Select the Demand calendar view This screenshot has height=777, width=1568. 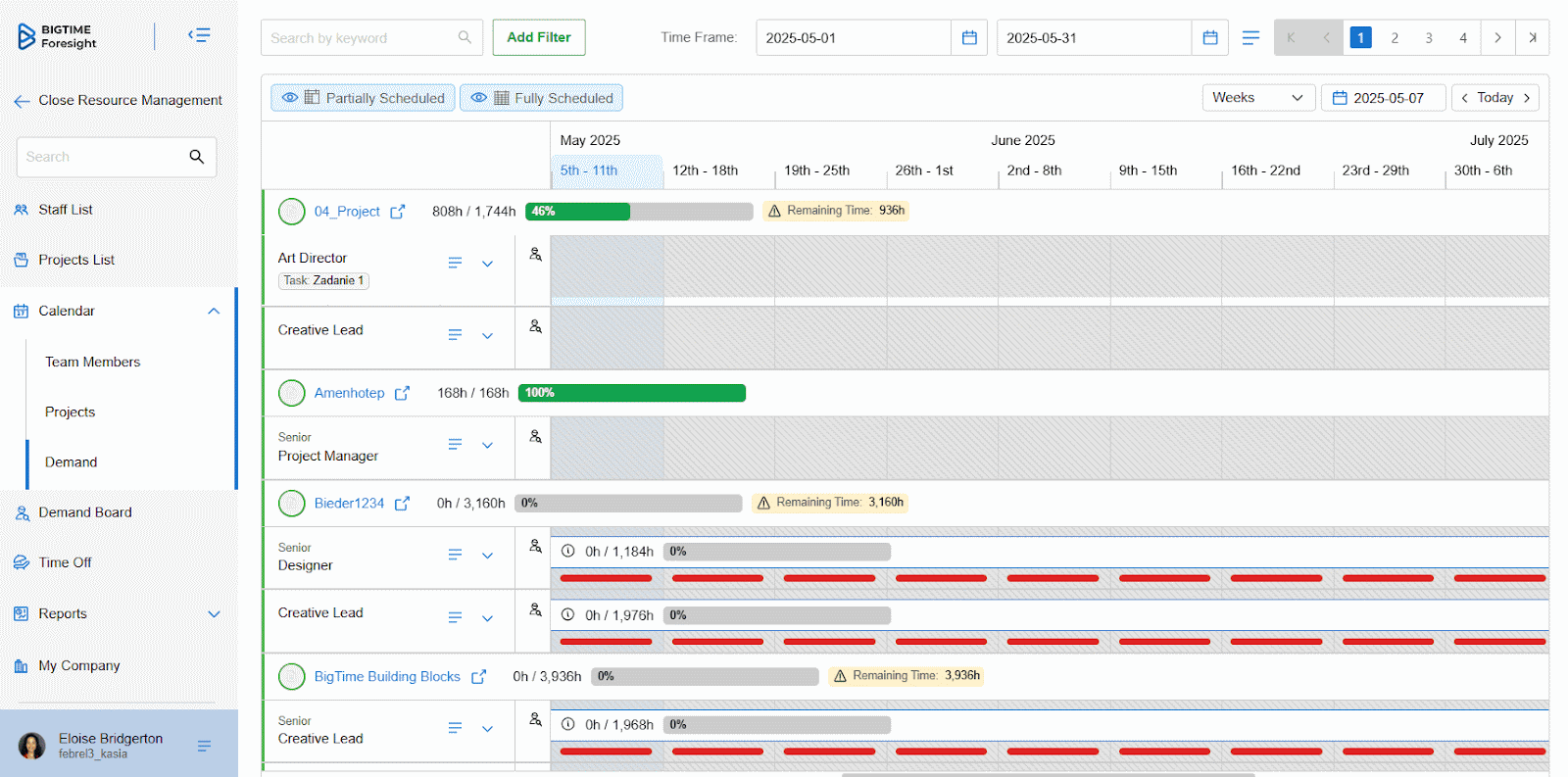point(71,462)
